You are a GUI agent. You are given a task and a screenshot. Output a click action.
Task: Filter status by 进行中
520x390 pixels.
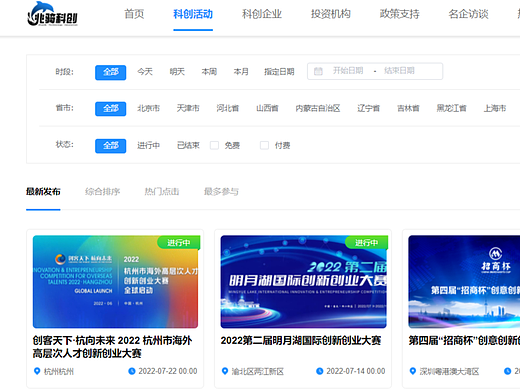(x=149, y=145)
